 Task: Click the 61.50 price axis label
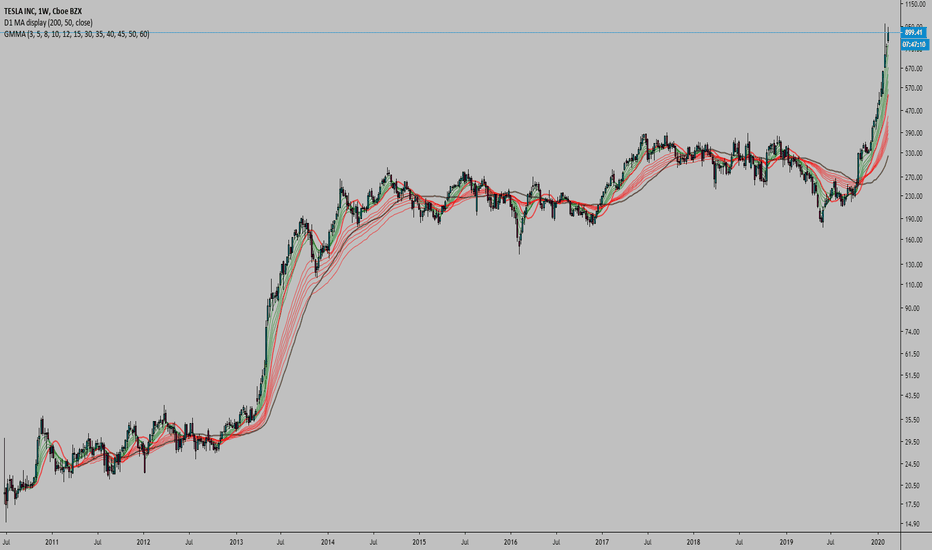click(x=912, y=354)
